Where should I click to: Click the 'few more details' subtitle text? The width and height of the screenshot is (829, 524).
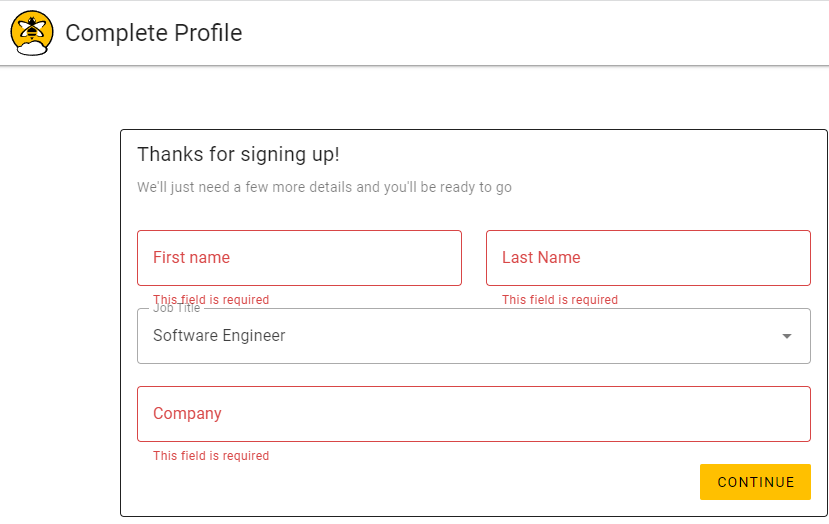(324, 187)
